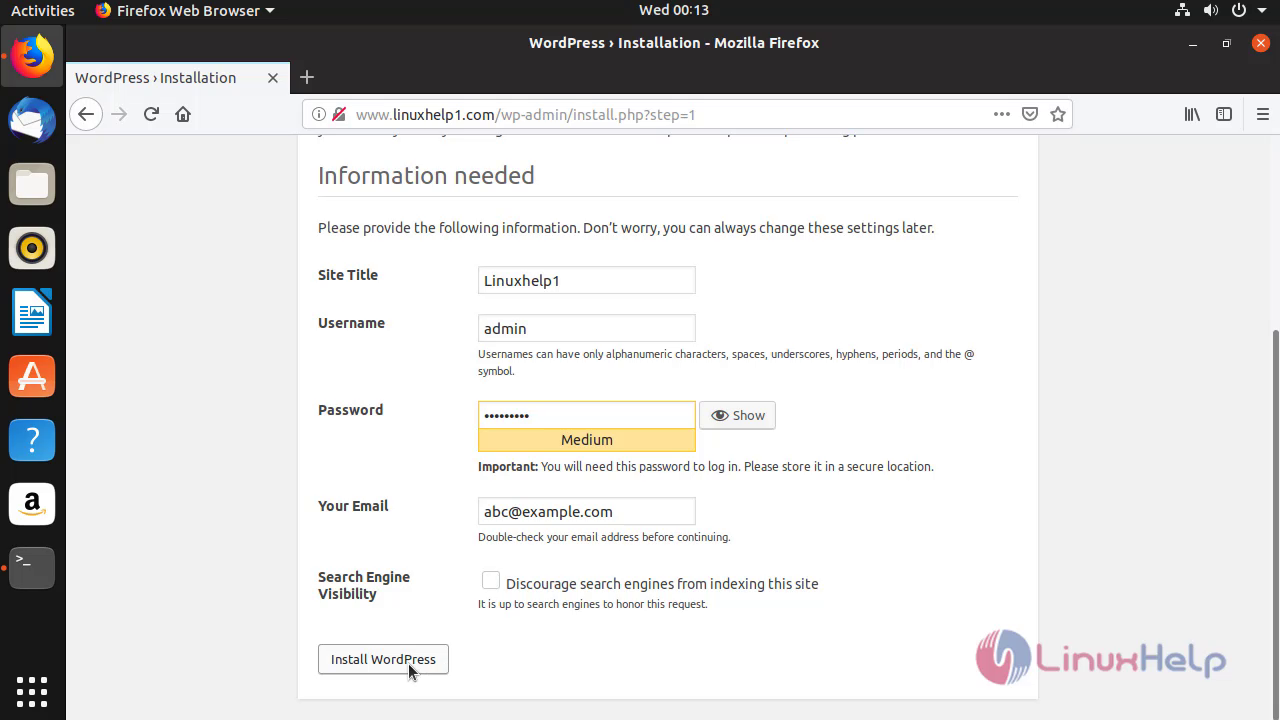Click the Medium password strength indicator
Viewport: 1280px width, 720px height.
(586, 440)
